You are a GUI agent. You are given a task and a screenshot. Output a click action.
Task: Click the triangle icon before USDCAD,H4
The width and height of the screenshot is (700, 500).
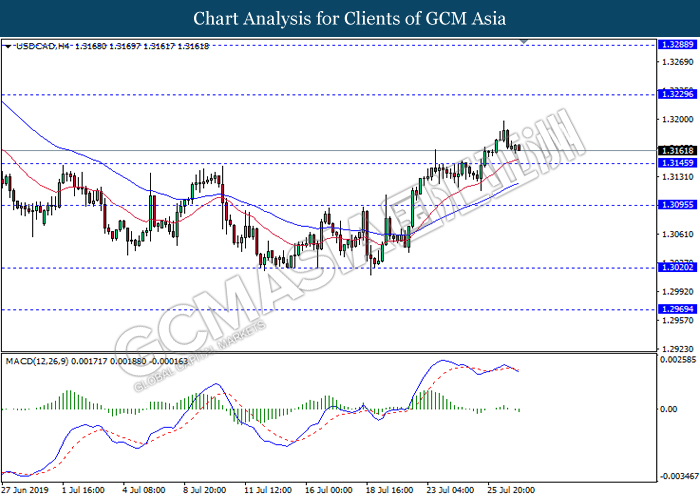(9, 46)
